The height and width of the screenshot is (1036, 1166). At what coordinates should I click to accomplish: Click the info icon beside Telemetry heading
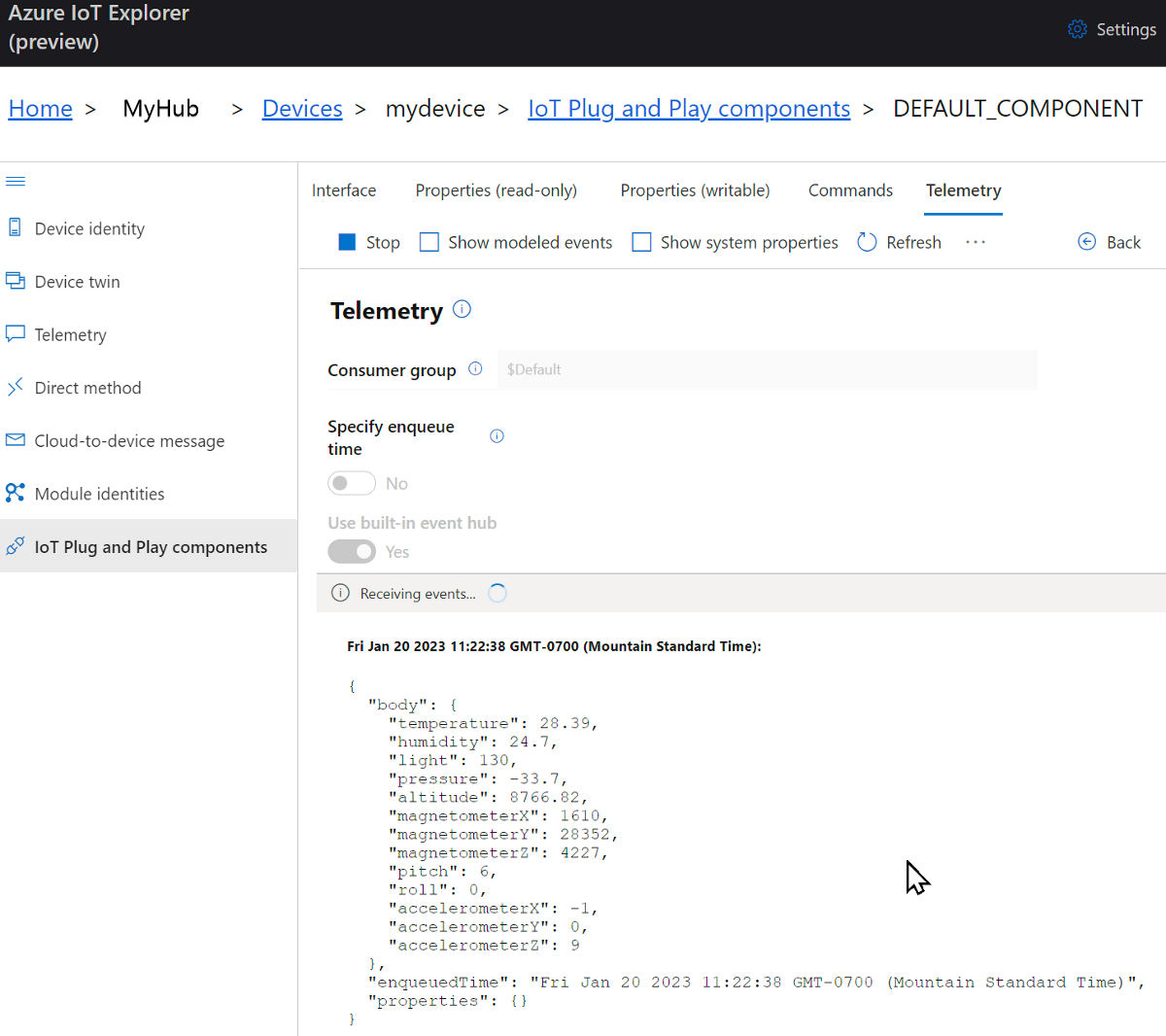(x=462, y=309)
